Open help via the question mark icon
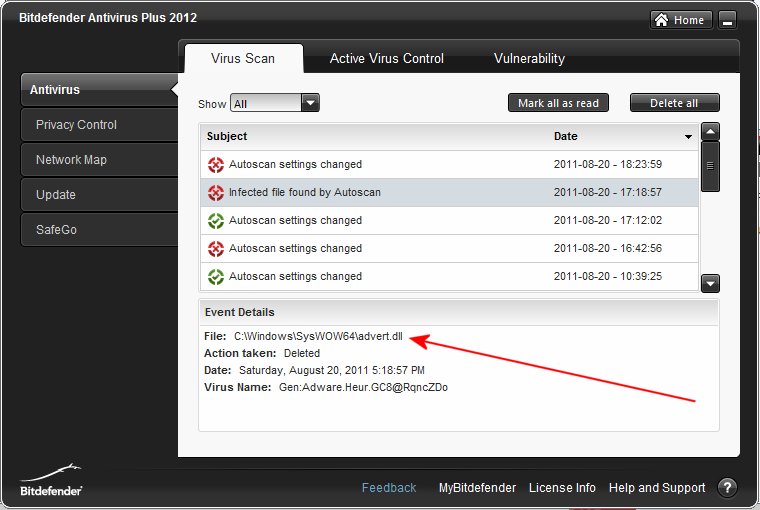Screen dimensions: 760x510 [x=727, y=487]
